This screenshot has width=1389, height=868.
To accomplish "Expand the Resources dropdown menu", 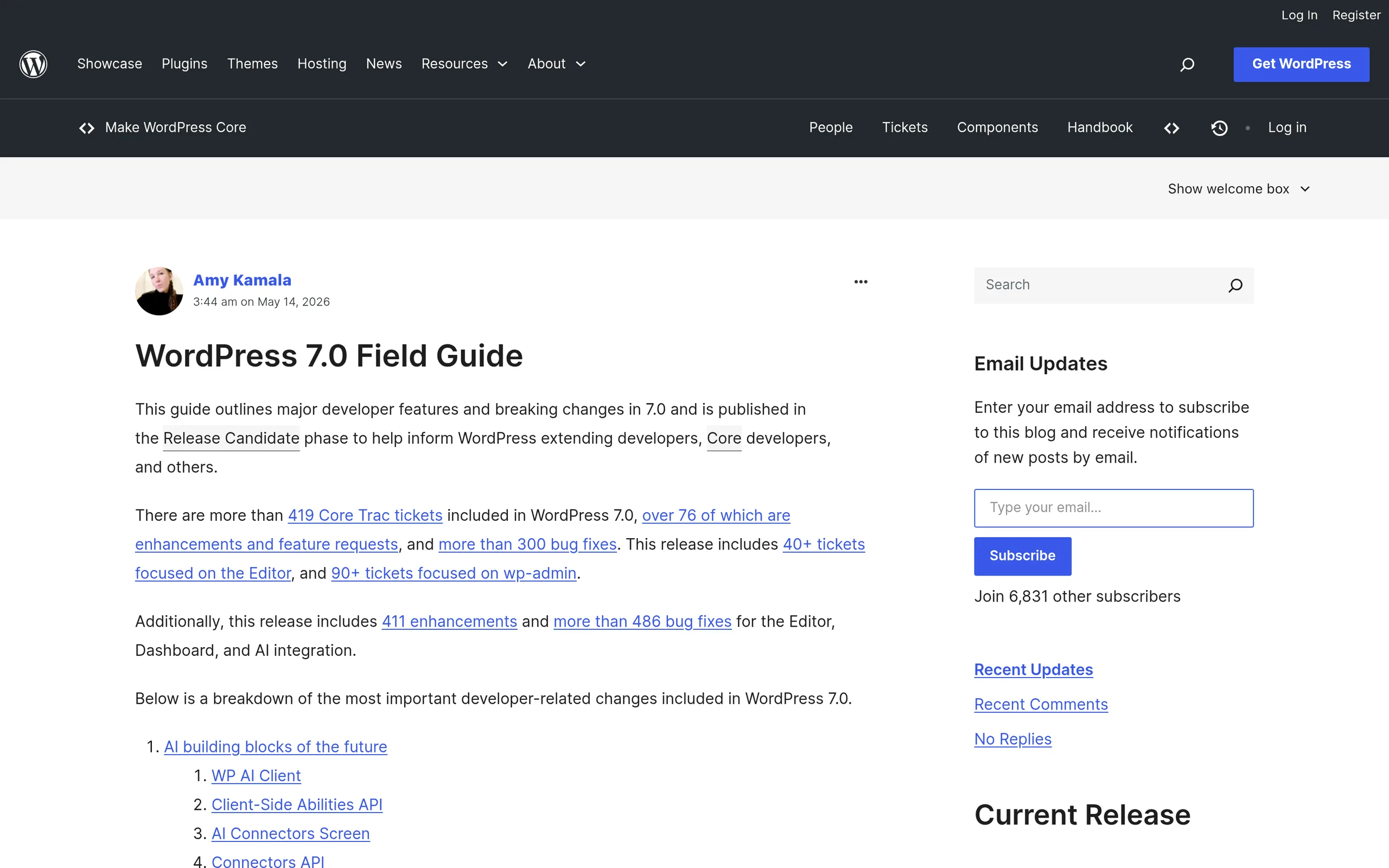I will pyautogui.click(x=464, y=63).
